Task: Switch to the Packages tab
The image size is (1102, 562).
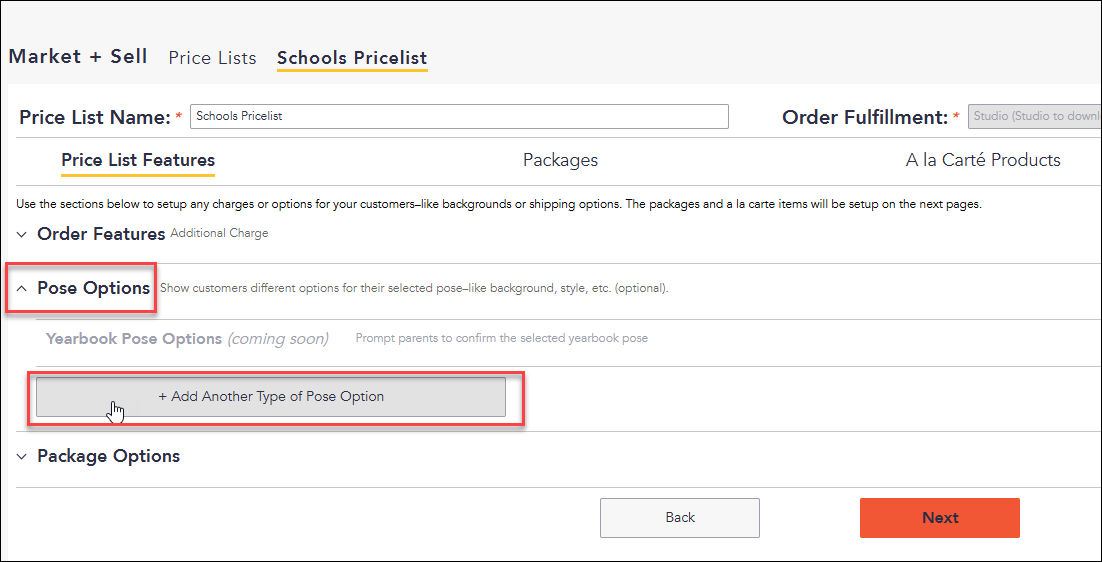Action: (560, 160)
